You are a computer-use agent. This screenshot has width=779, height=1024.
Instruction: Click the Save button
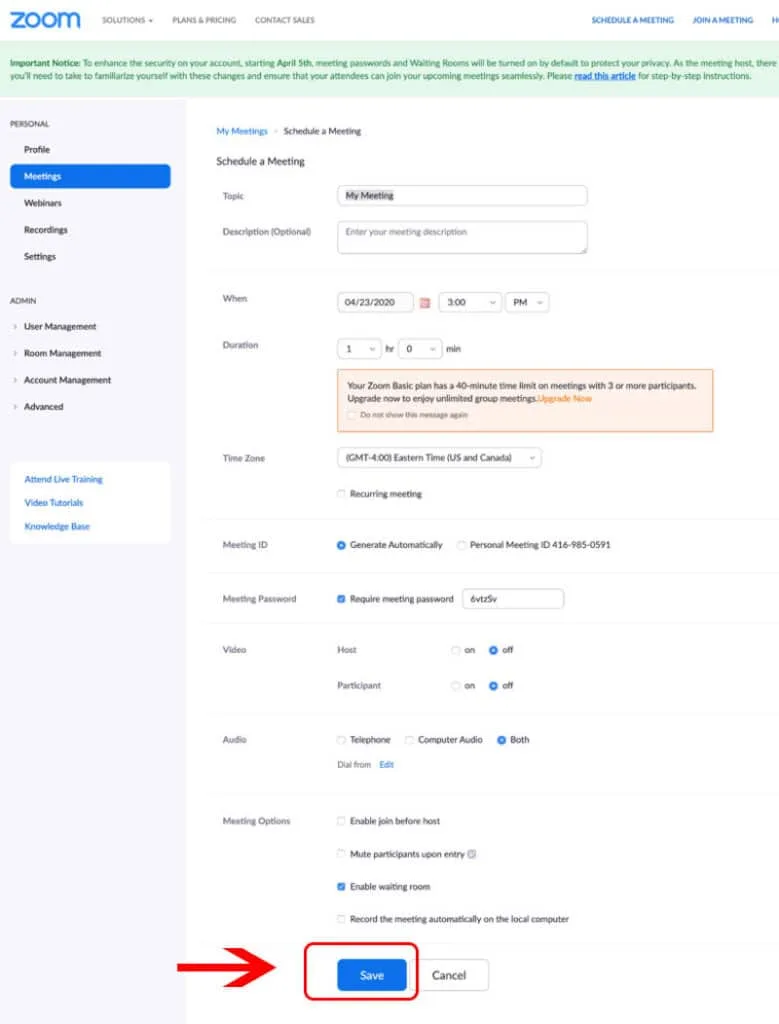click(x=372, y=975)
